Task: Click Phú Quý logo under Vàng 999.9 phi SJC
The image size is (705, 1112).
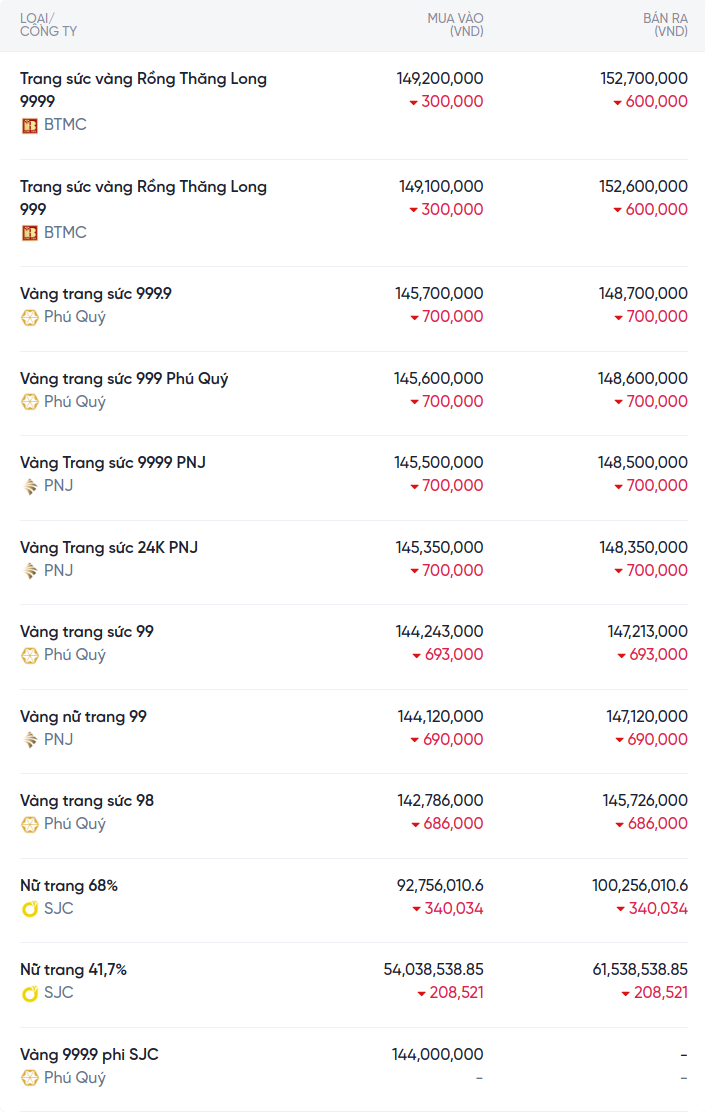Action: tap(30, 1078)
